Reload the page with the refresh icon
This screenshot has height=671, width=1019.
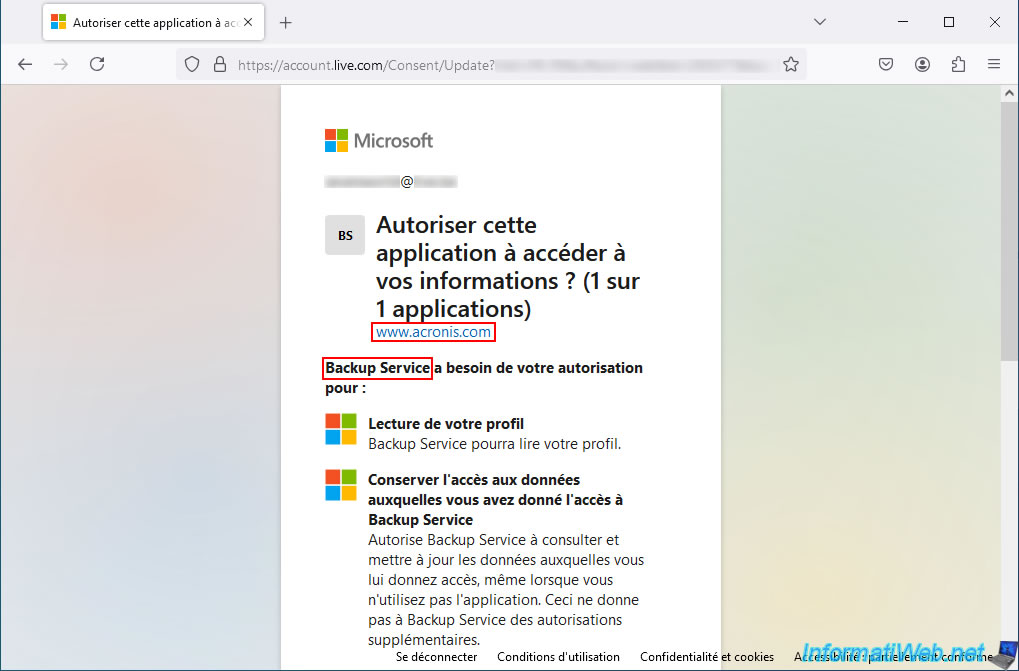(97, 64)
